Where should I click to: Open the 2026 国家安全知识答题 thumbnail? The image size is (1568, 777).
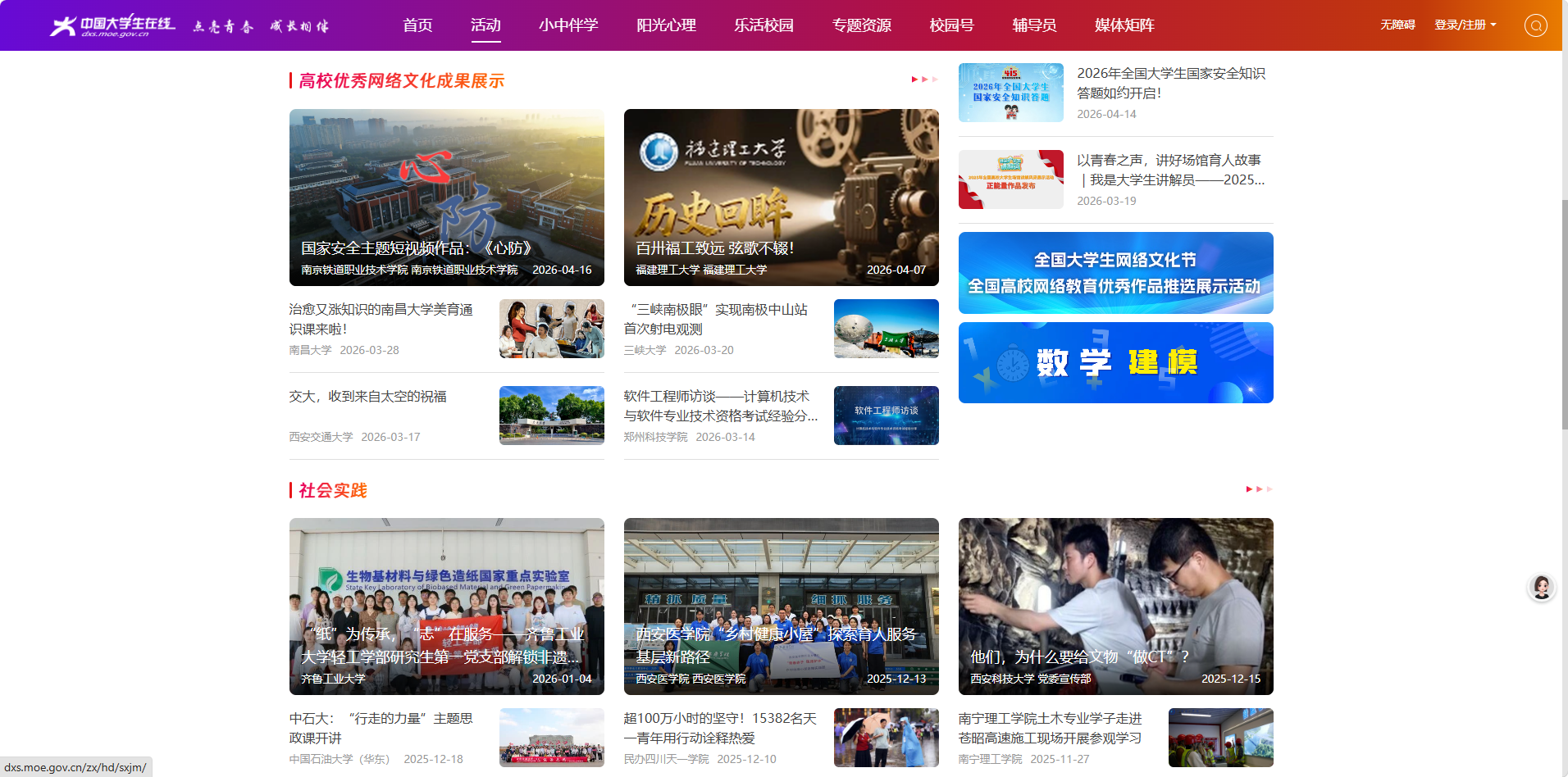coord(1010,93)
